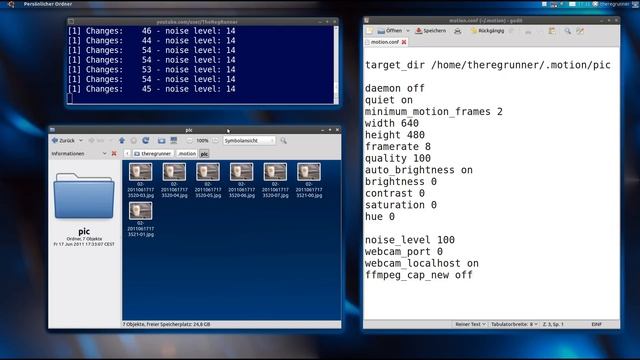
Task: Open the Symbolansicht view dropdown
Action: [x=249, y=140]
